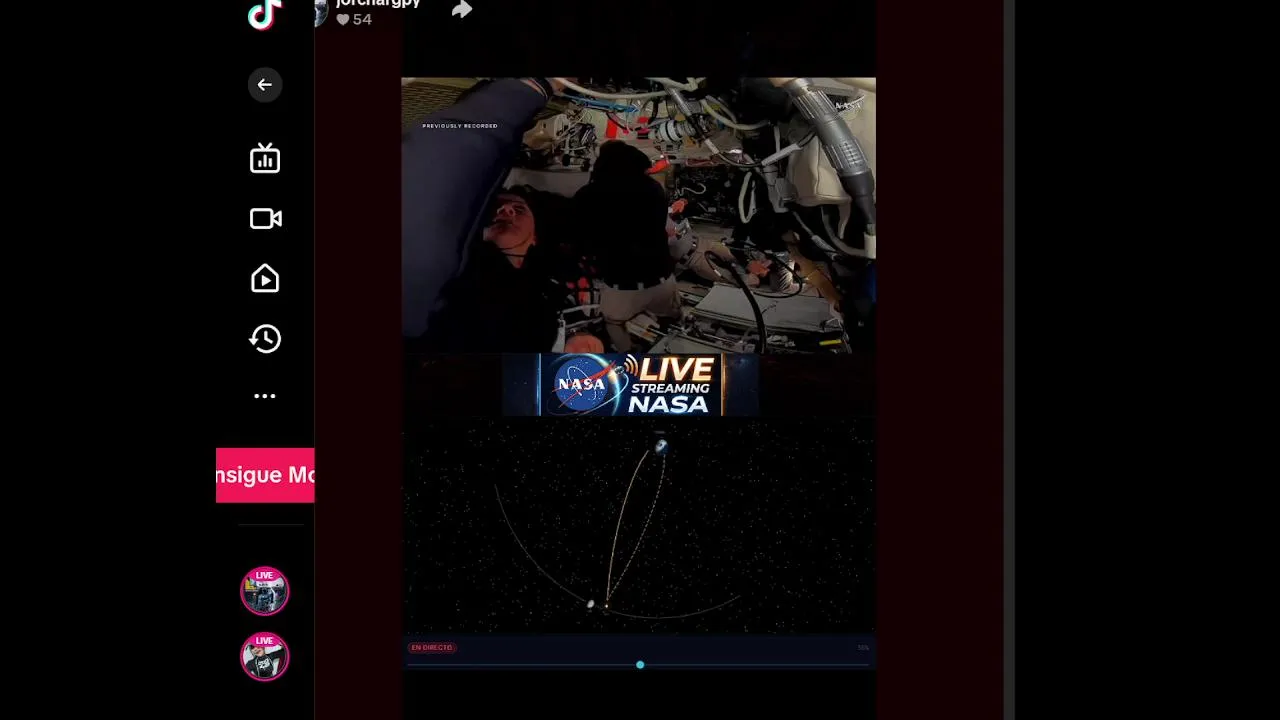Image resolution: width=1280 pixels, height=720 pixels.
Task: Click the pink 'nsigue Mo' button
Action: (x=265, y=475)
